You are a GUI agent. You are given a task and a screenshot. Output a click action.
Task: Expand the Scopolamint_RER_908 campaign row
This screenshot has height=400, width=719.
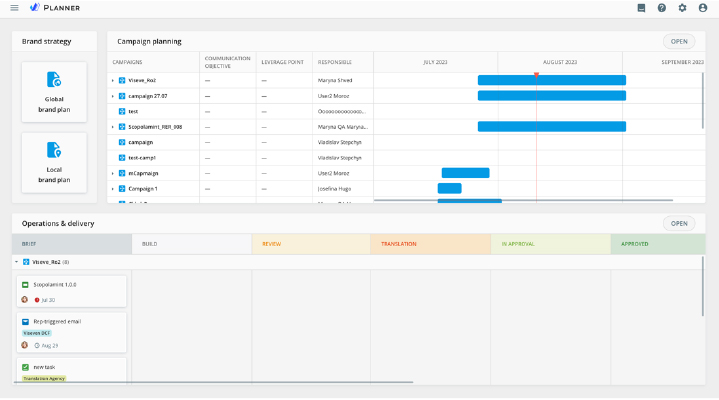pyautogui.click(x=113, y=127)
